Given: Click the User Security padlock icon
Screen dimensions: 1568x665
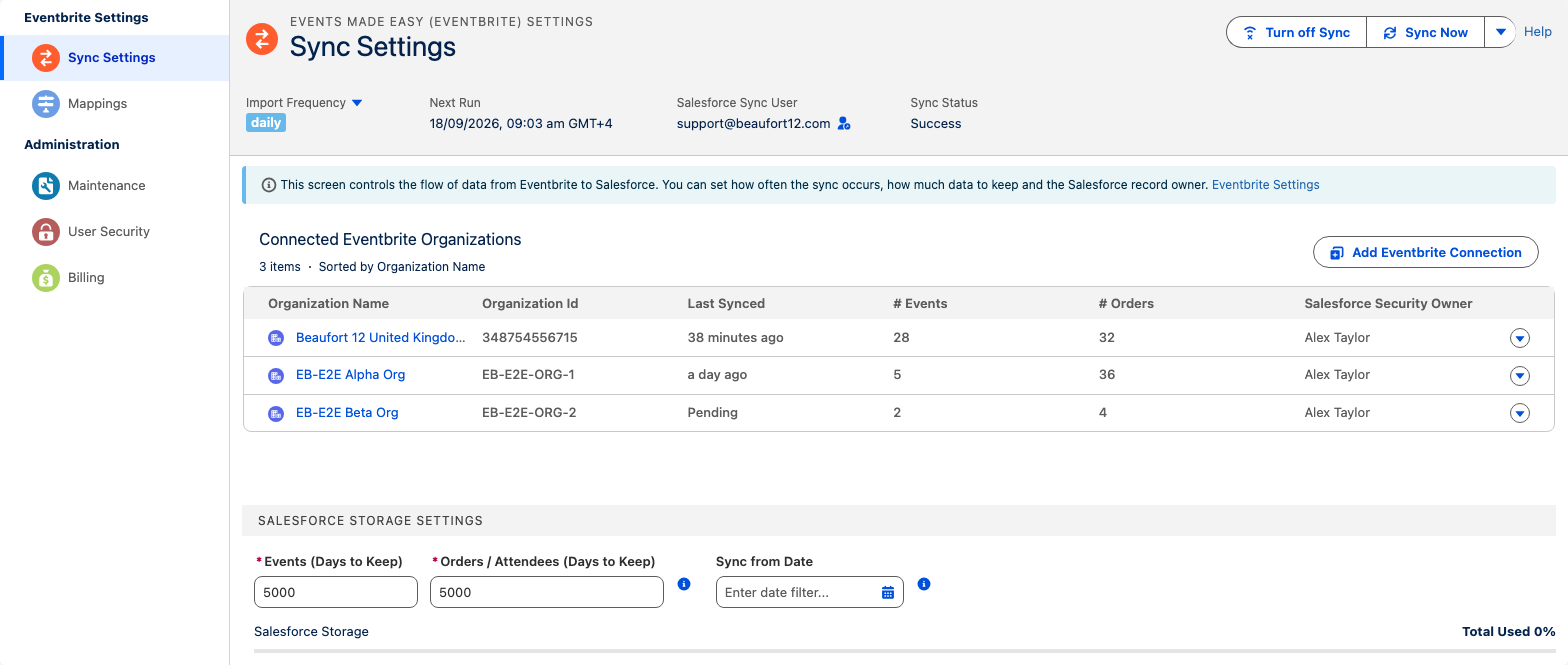Looking at the screenshot, I should [x=46, y=232].
